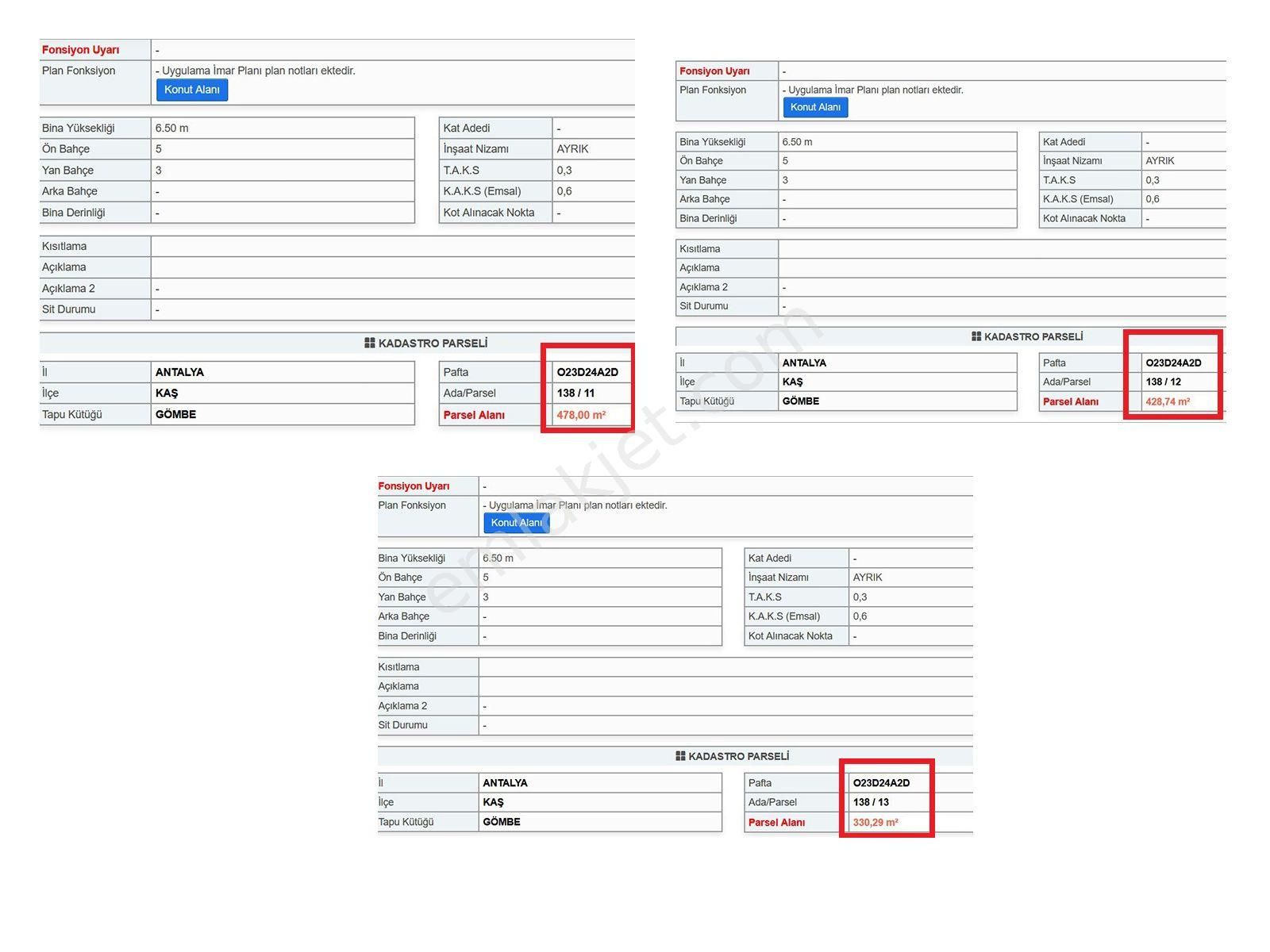Click Ön Bahçe value 5 in 138 / 11 record
1270x952 pixels.
(159, 148)
